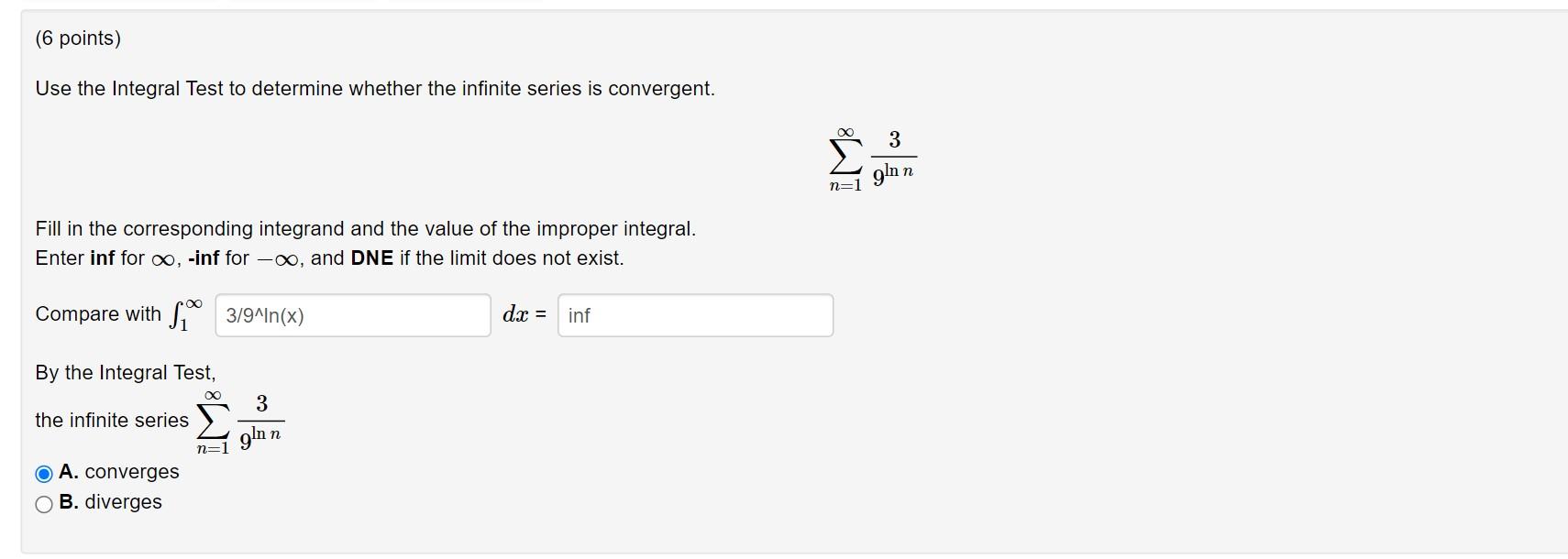Click the integrand input field containing 3/9^ln(x)
The width and height of the screenshot is (1568, 559).
click(x=351, y=315)
